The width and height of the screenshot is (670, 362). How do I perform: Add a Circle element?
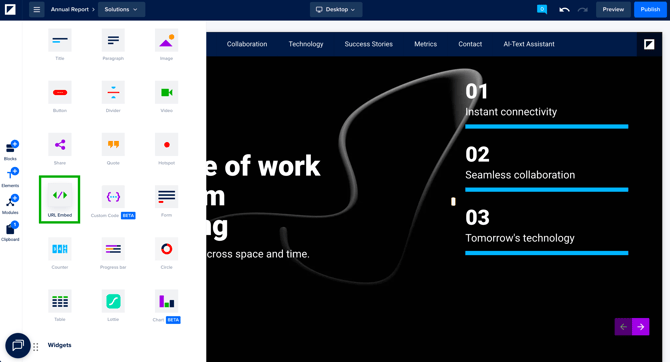click(167, 249)
